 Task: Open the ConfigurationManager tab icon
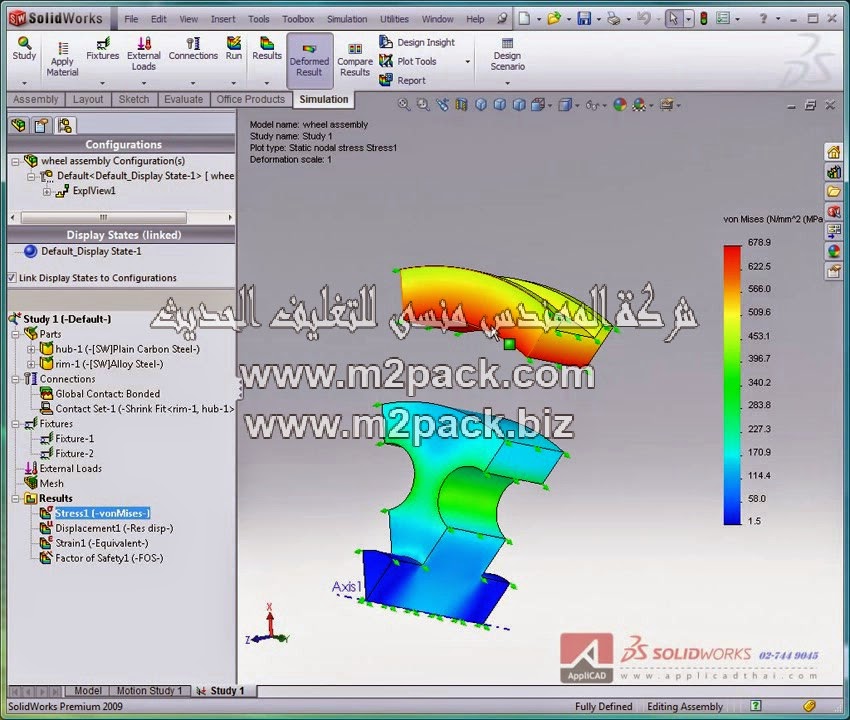(x=65, y=126)
